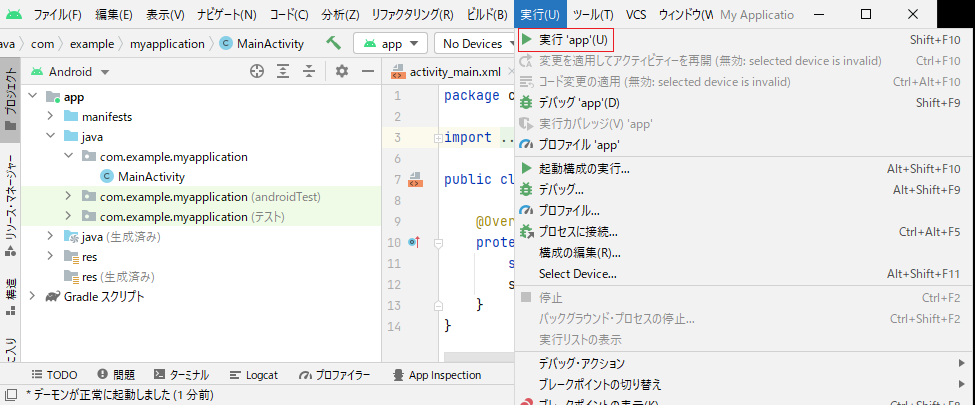Select 構成の編集(R)... menu entry
Image resolution: width=975 pixels, height=405 pixels.
point(744,253)
